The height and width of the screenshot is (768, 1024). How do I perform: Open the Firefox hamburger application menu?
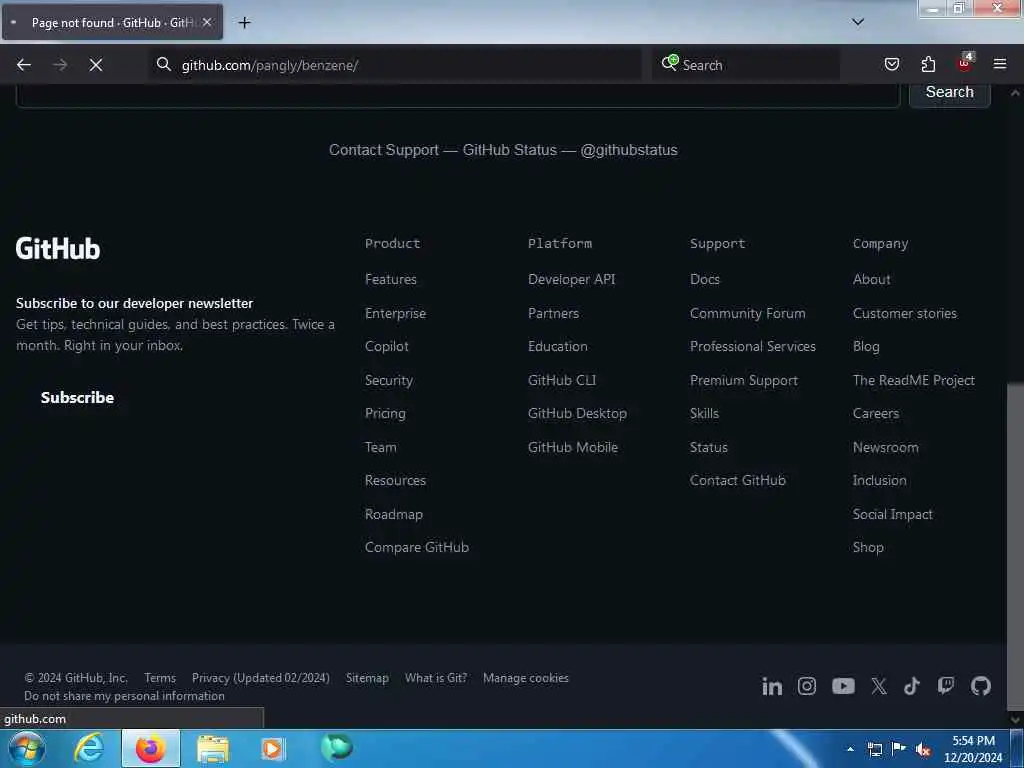pos(1000,64)
